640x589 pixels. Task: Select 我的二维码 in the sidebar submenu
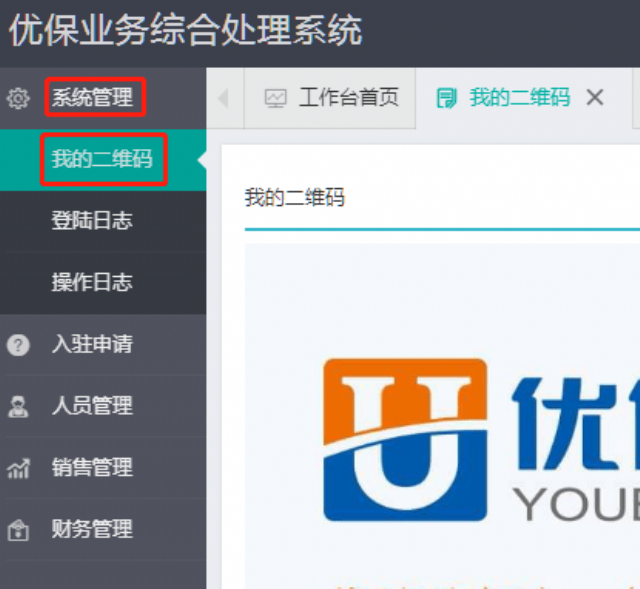[x=102, y=160]
